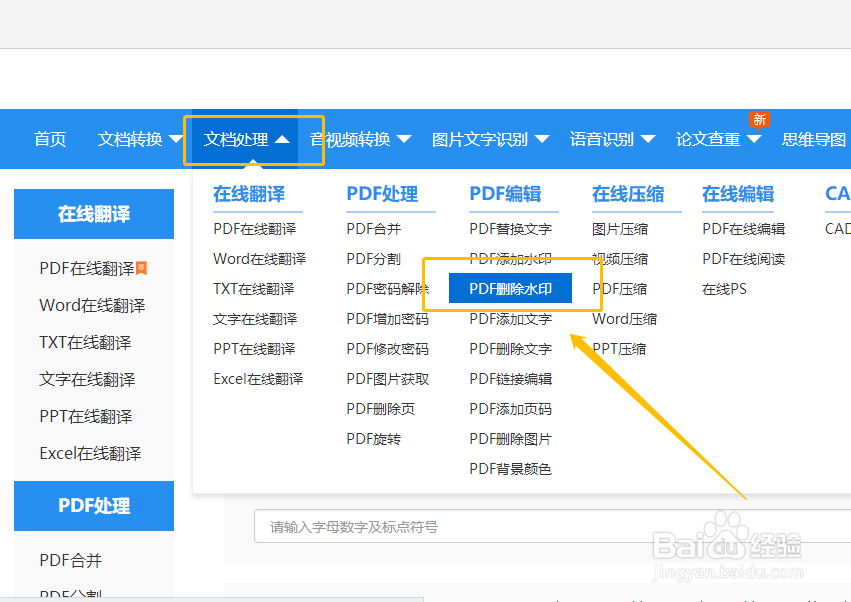
Task: Click the 在线翻译 blue sidebar header
Action: (93, 214)
